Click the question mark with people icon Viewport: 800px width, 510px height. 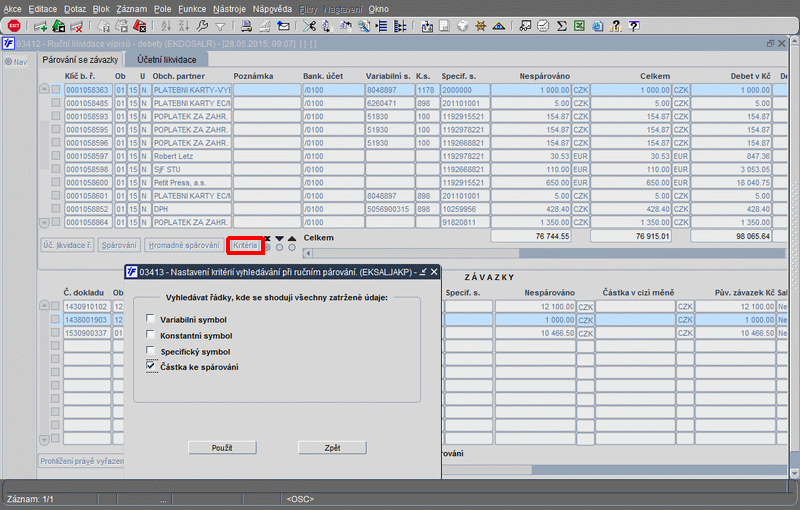point(616,26)
